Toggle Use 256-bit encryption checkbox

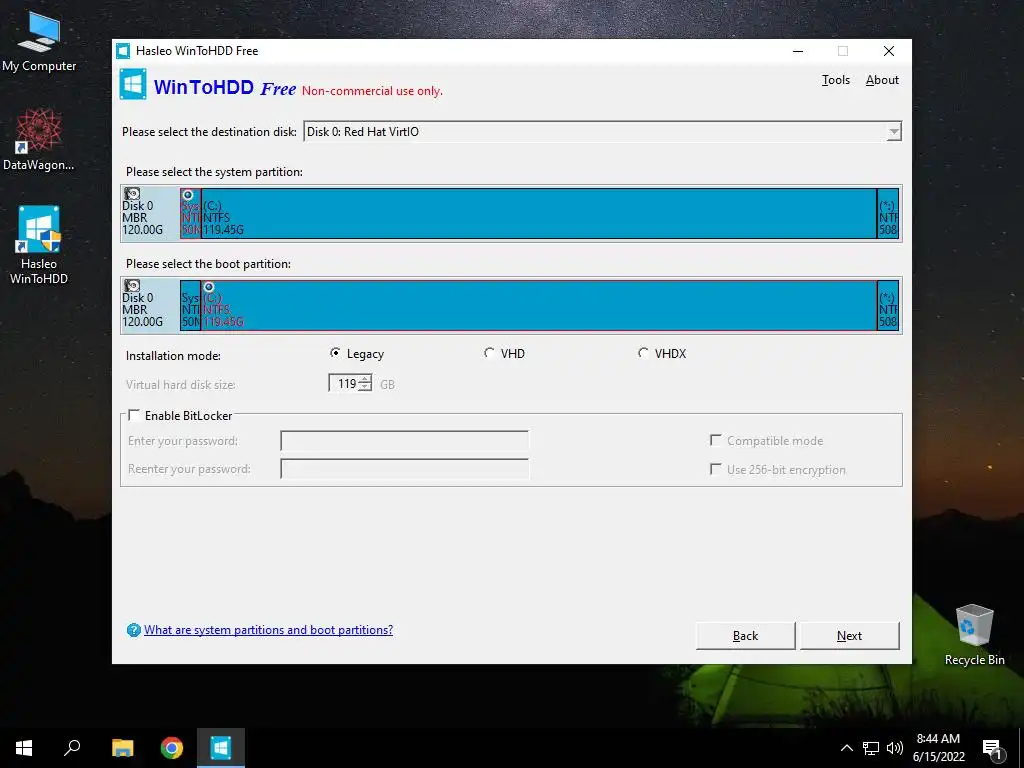(x=716, y=469)
